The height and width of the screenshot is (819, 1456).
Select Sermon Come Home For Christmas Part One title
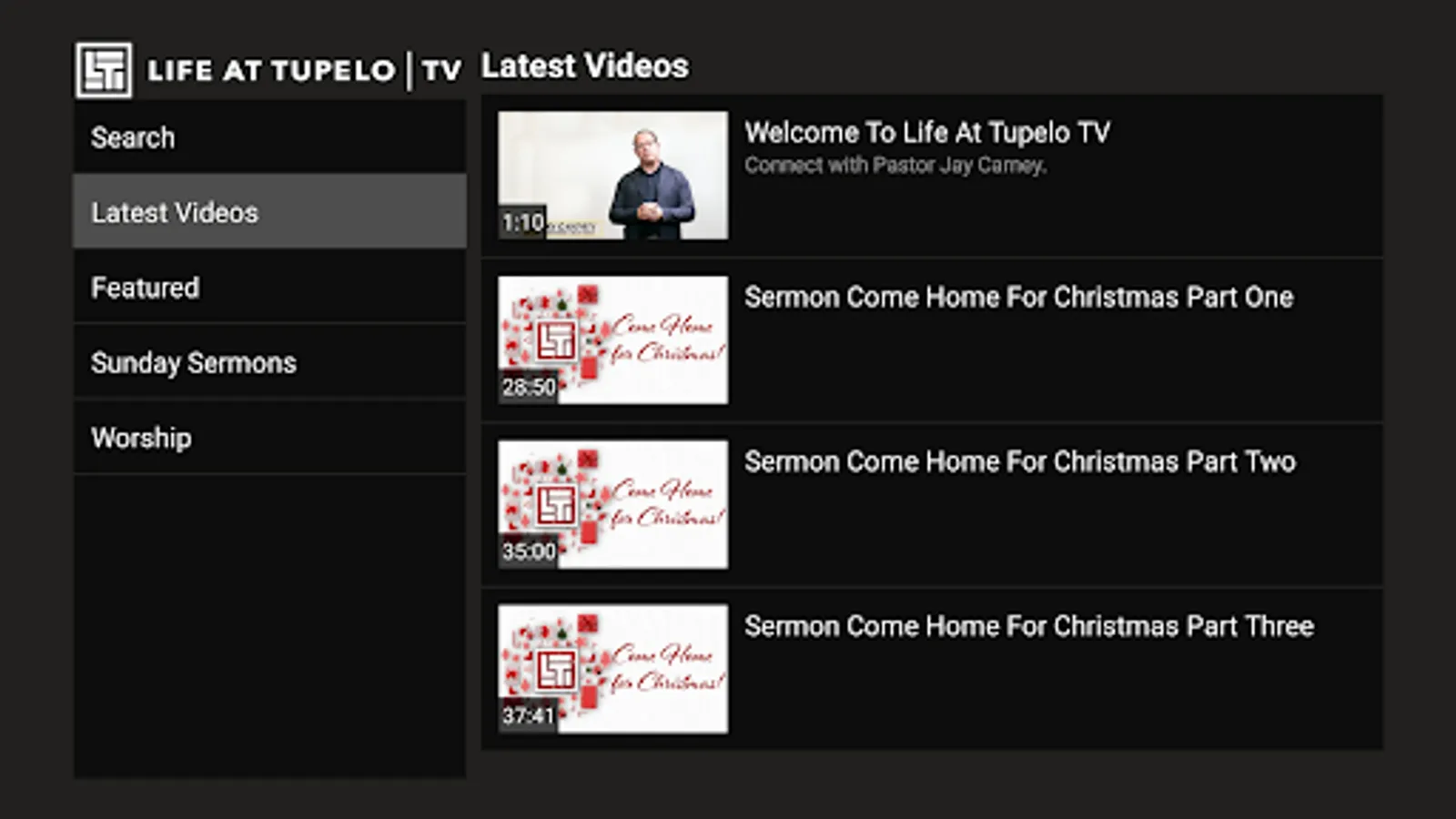[1019, 298]
